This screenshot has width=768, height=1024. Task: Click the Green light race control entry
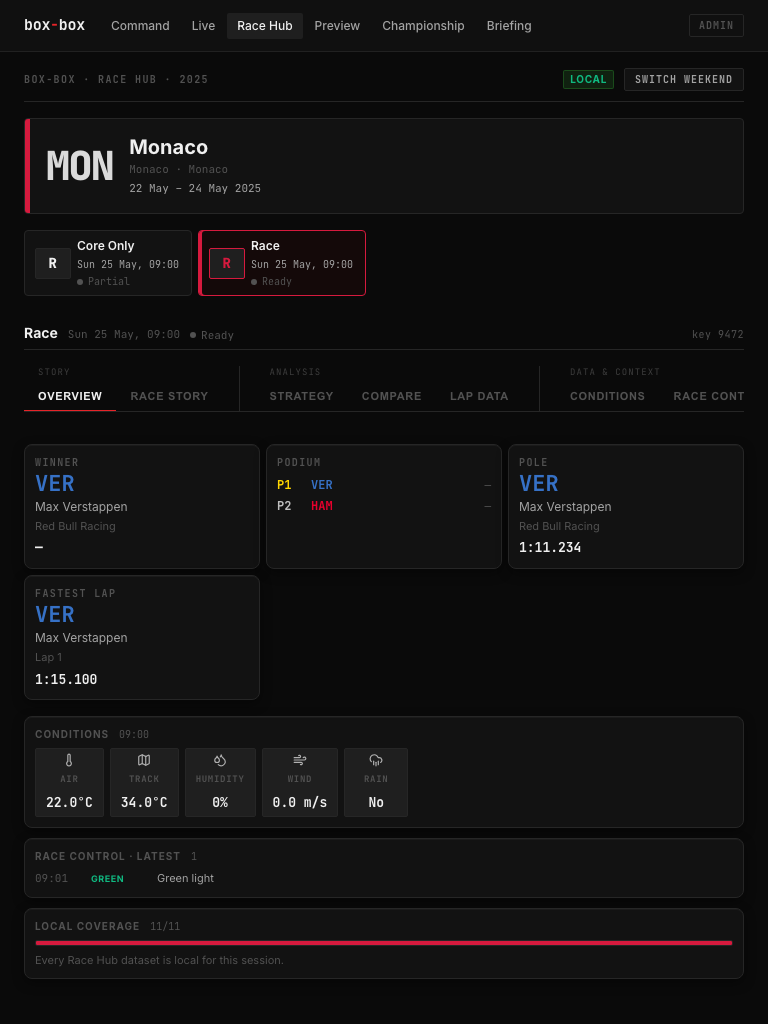pyautogui.click(x=384, y=878)
